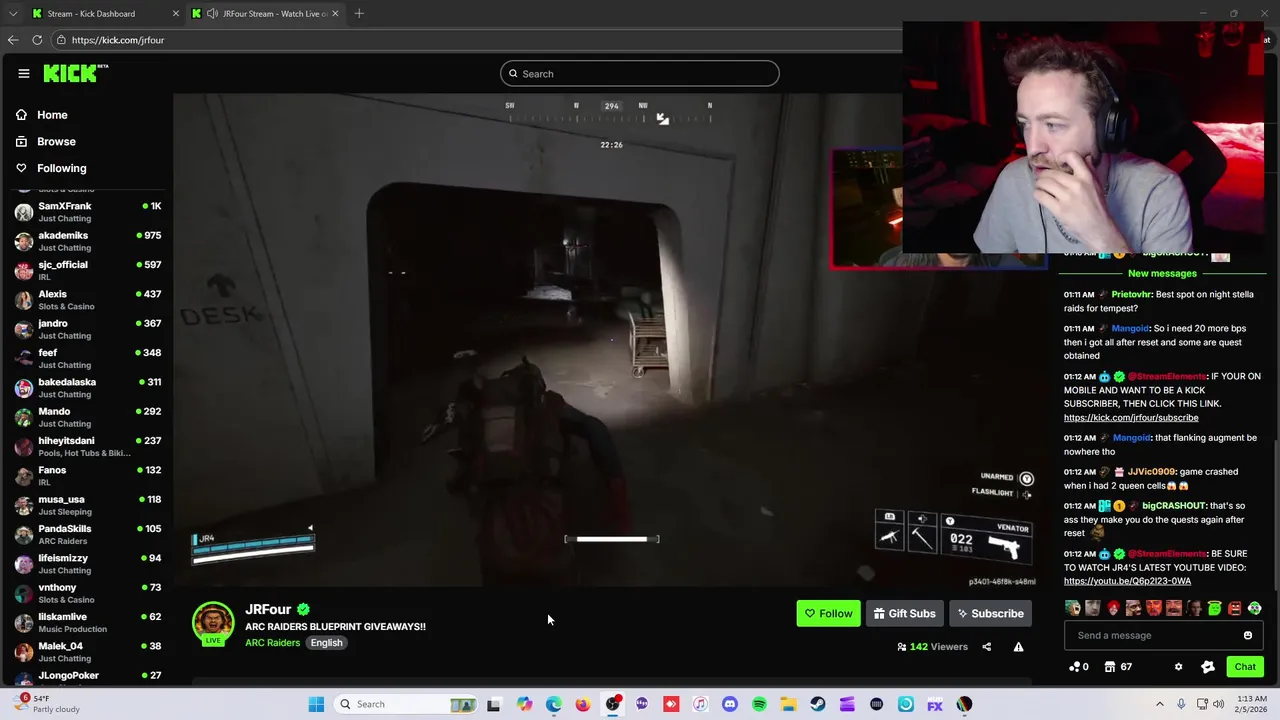Screen dimensions: 1280x720
Task: Open browser tab list dropdown arrow
Action: coord(12,13)
